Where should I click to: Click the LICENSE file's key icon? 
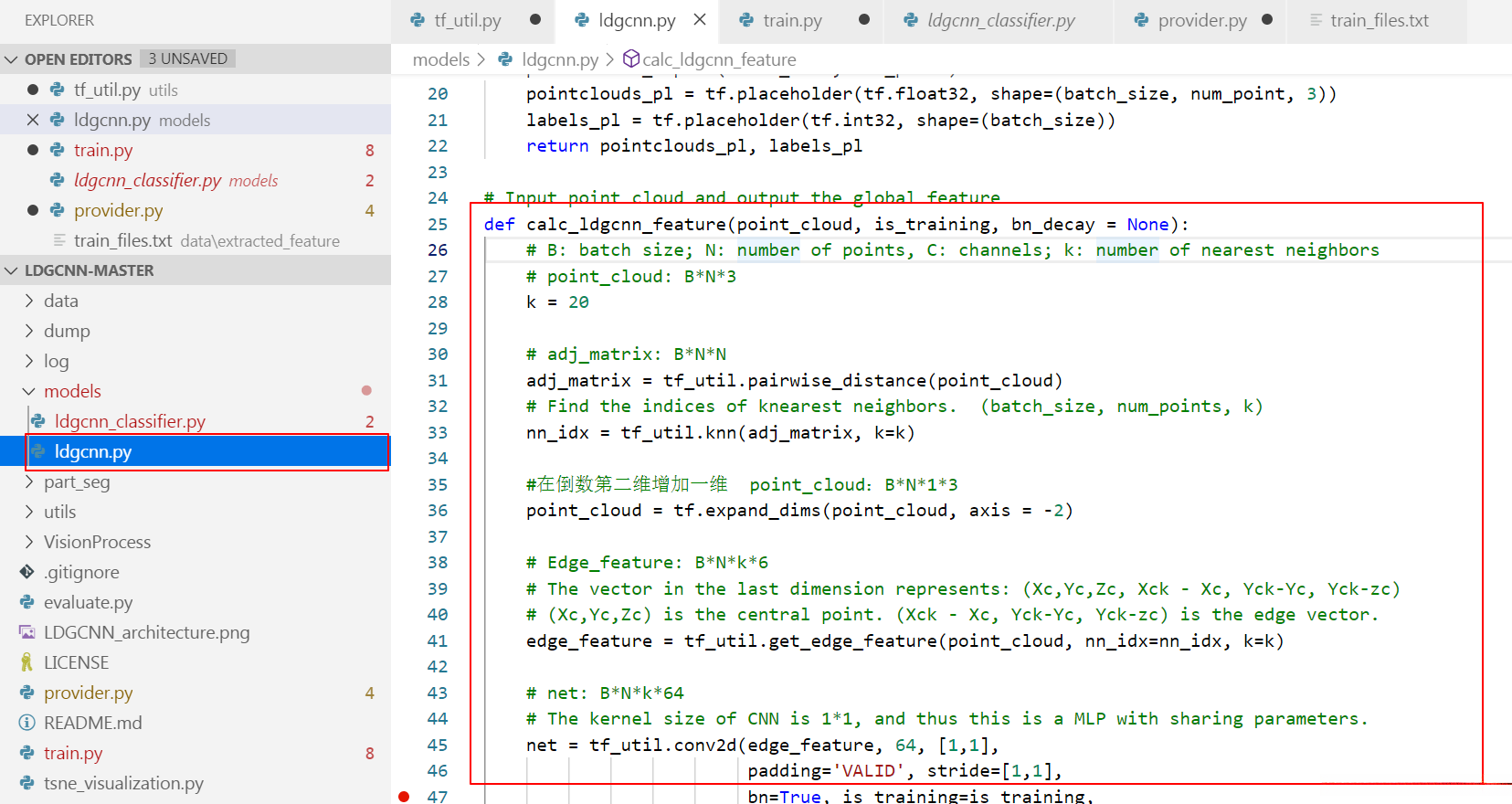(x=27, y=662)
